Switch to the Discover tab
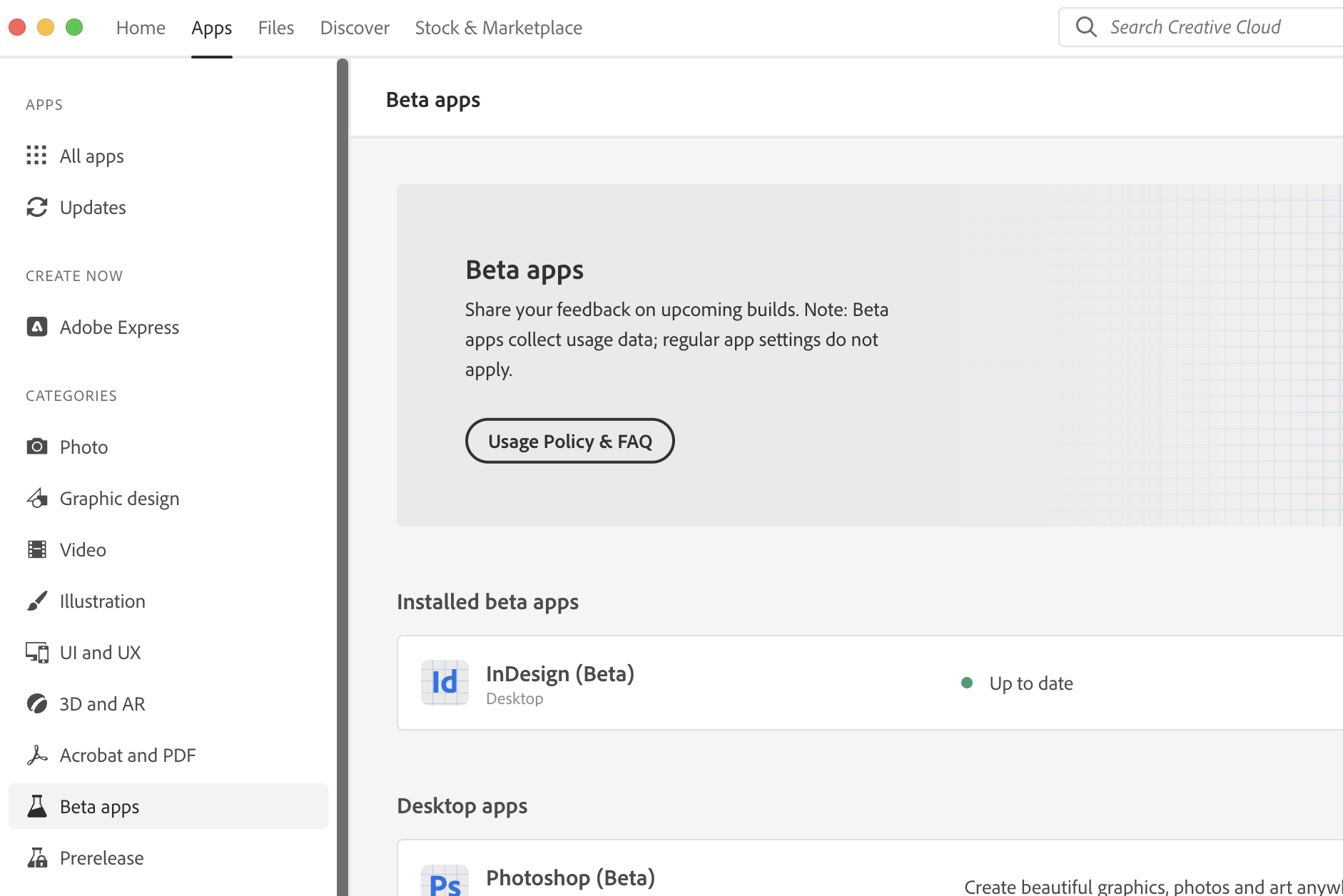Viewport: 1343px width, 896px height. point(355,27)
